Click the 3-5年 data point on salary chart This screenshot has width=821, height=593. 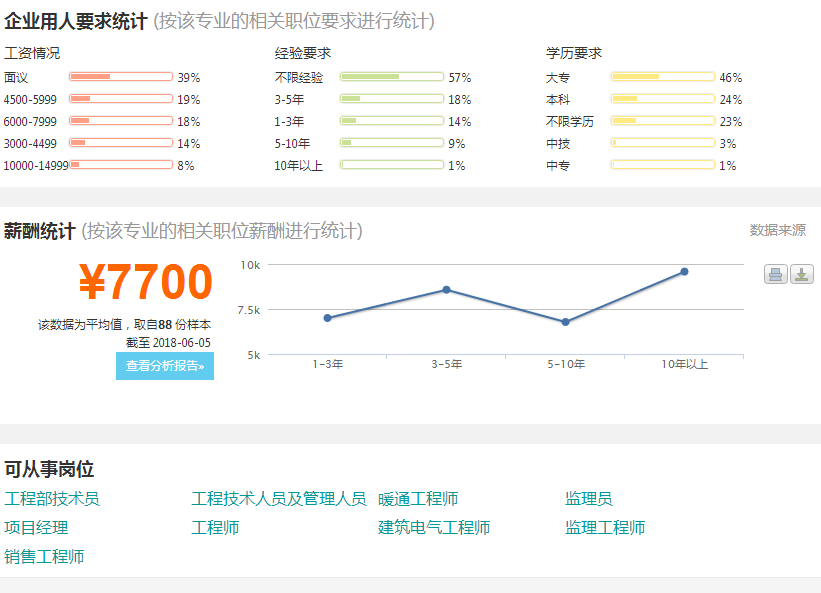[x=447, y=289]
